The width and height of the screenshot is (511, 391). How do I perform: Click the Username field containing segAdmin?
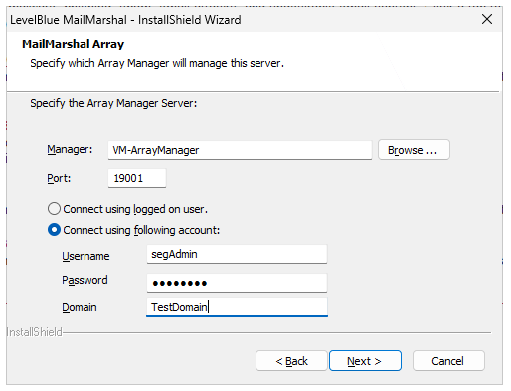(237, 254)
